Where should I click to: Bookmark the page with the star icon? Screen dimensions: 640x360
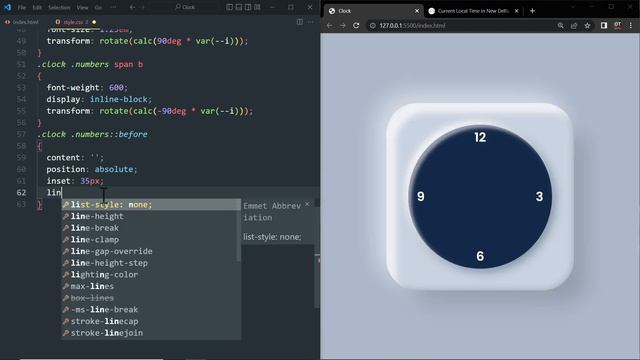click(587, 25)
